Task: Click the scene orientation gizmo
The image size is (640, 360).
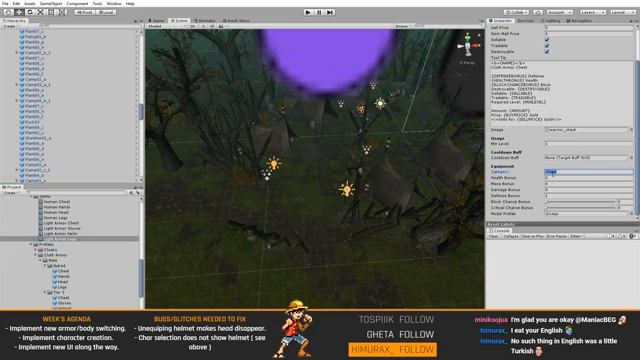Action: pyautogui.click(x=468, y=46)
